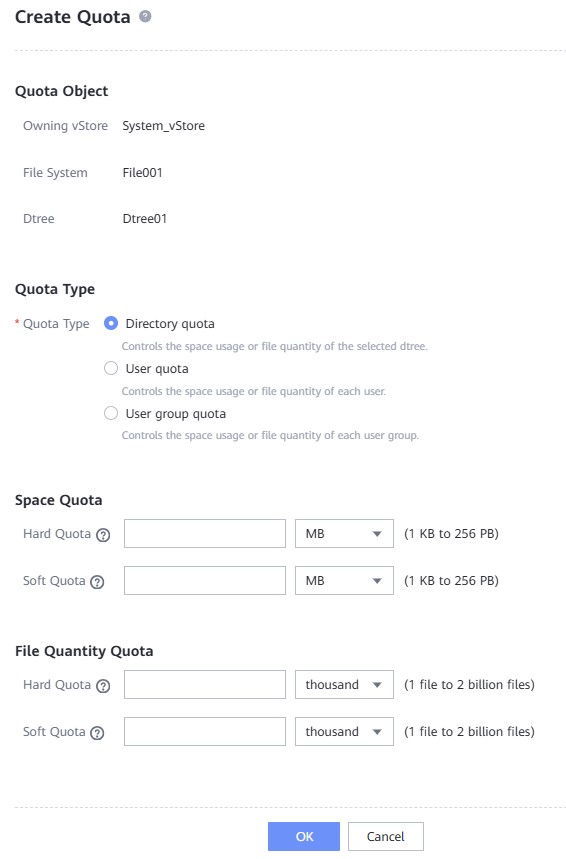Focus the File Quantity Hard Quota input field

coord(205,685)
